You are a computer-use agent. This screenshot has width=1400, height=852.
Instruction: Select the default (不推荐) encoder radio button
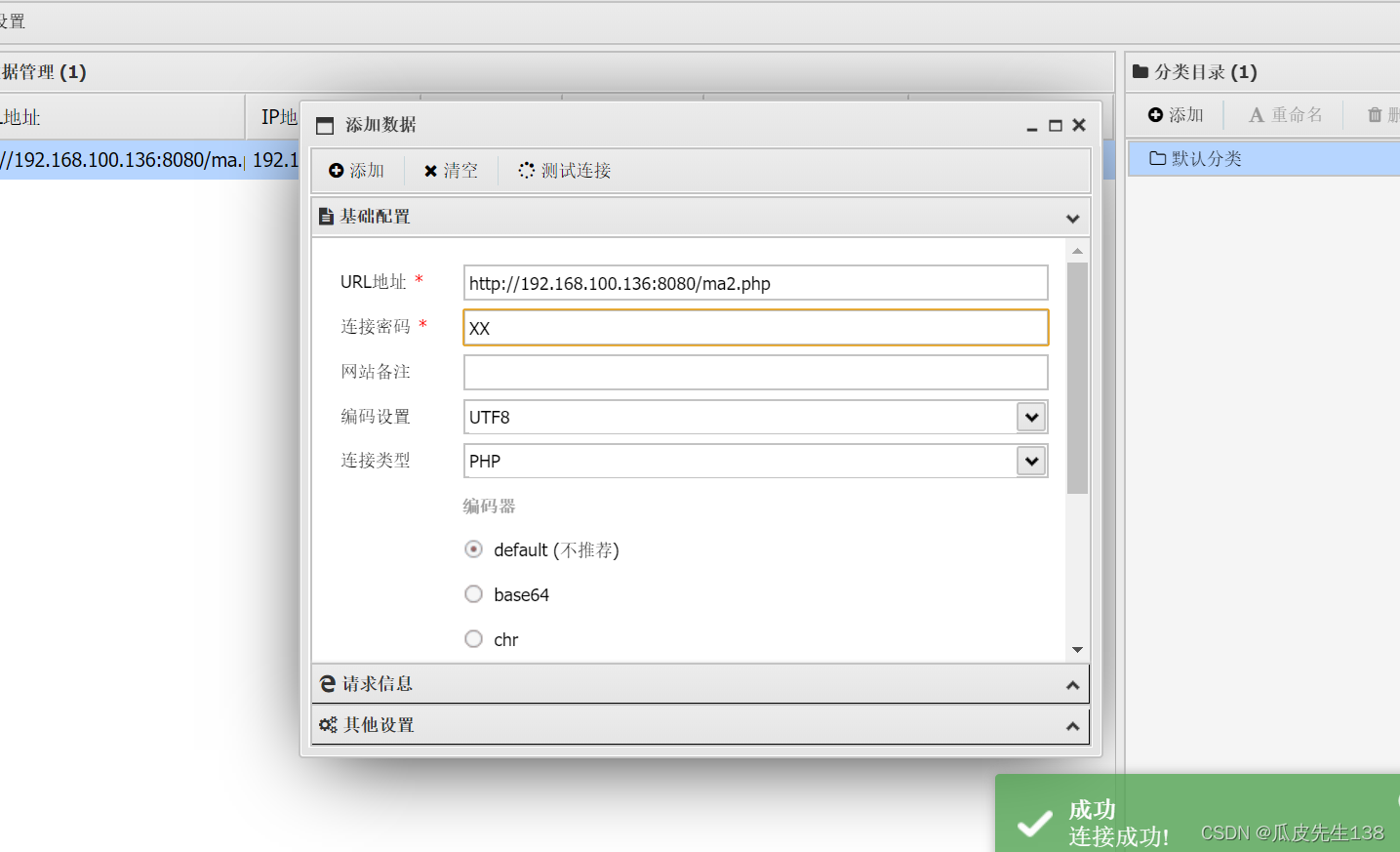point(473,548)
